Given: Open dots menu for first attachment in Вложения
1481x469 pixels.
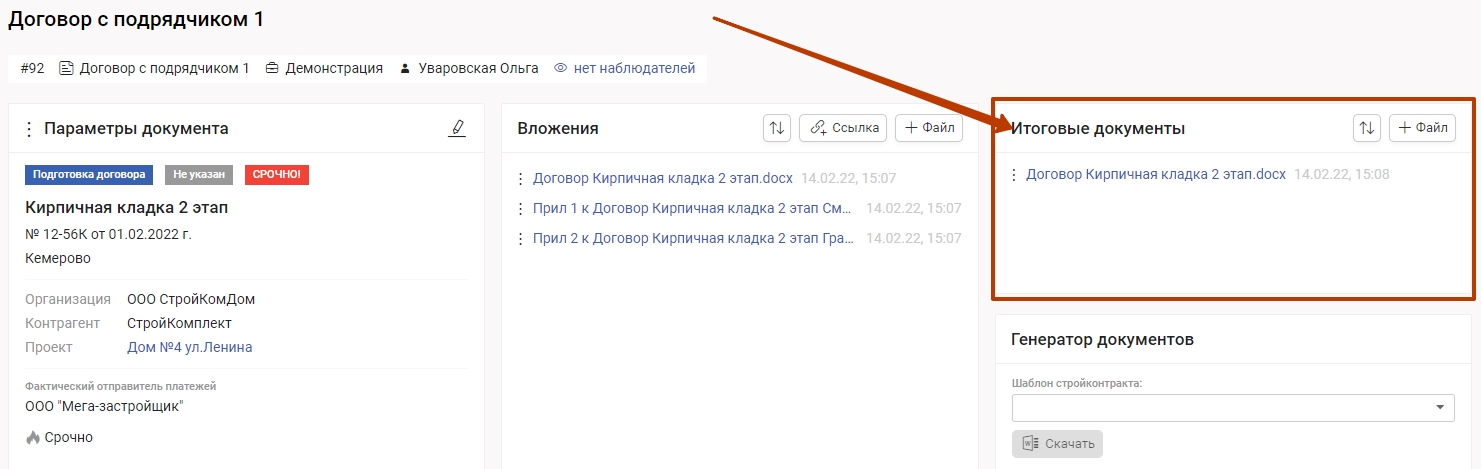Looking at the screenshot, I should 520,179.
